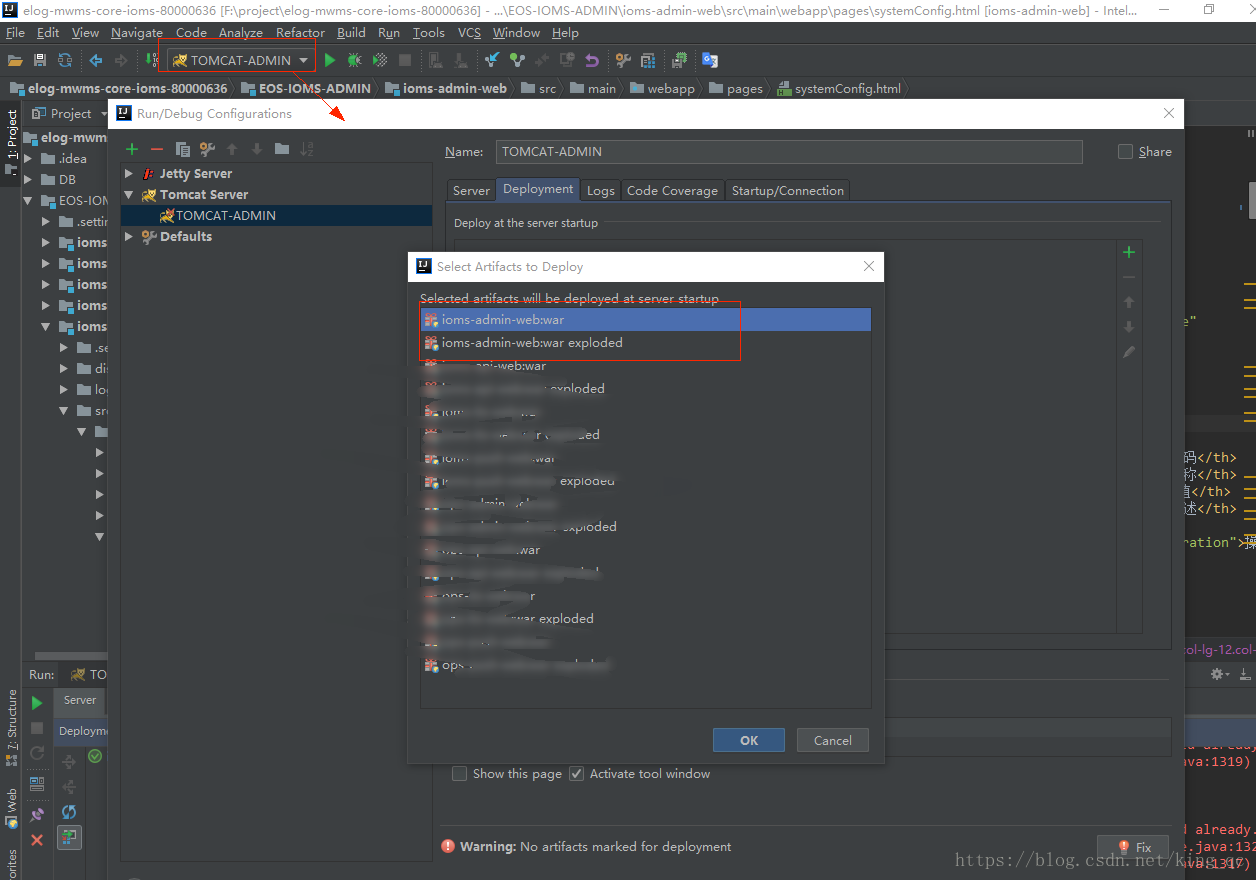Image resolution: width=1256 pixels, height=880 pixels.
Task: Select TOMCAT-ADMIN in configurations tree
Action: pyautogui.click(x=276, y=216)
